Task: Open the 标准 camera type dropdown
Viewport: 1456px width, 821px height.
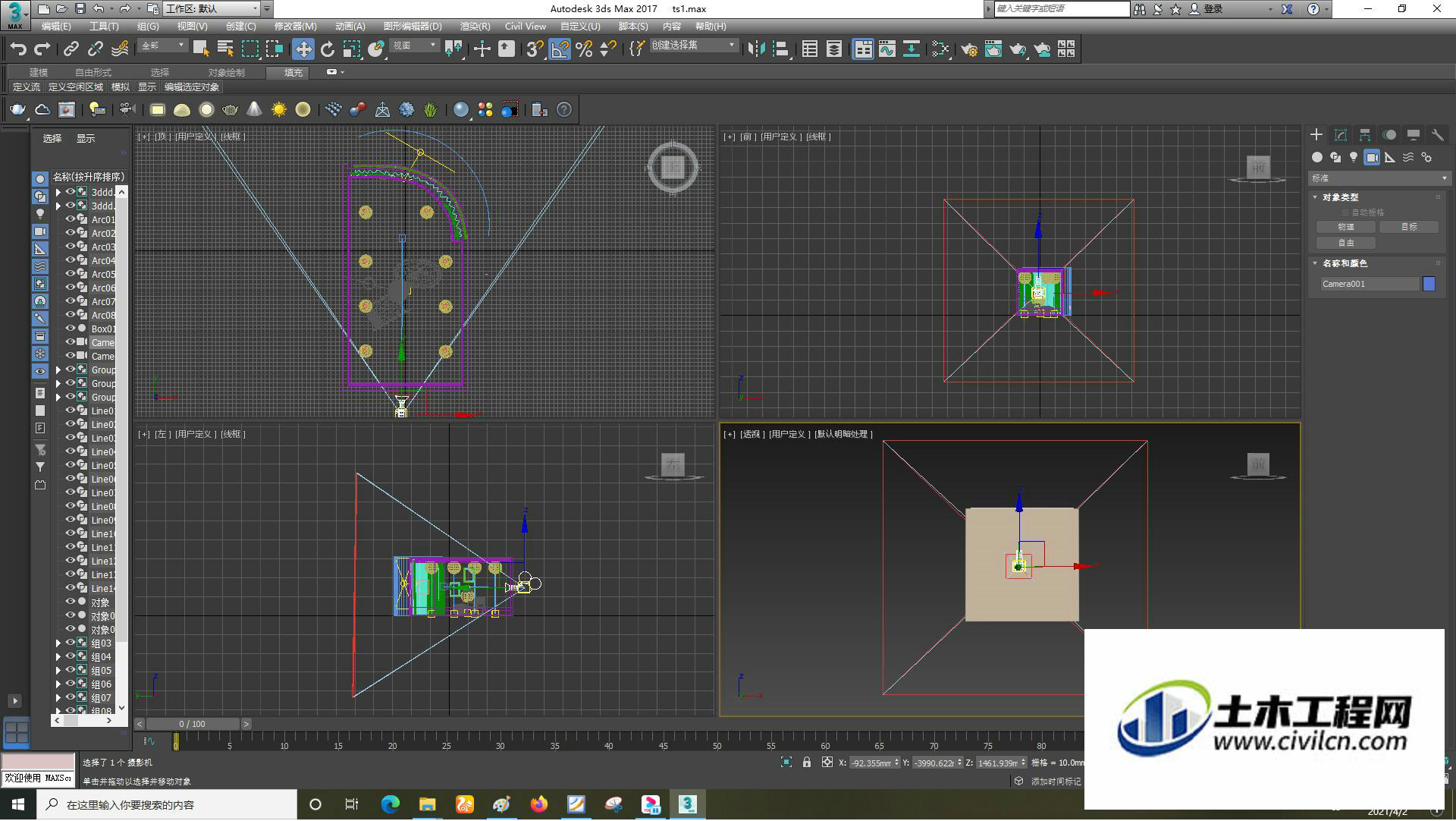Action: [x=1379, y=178]
